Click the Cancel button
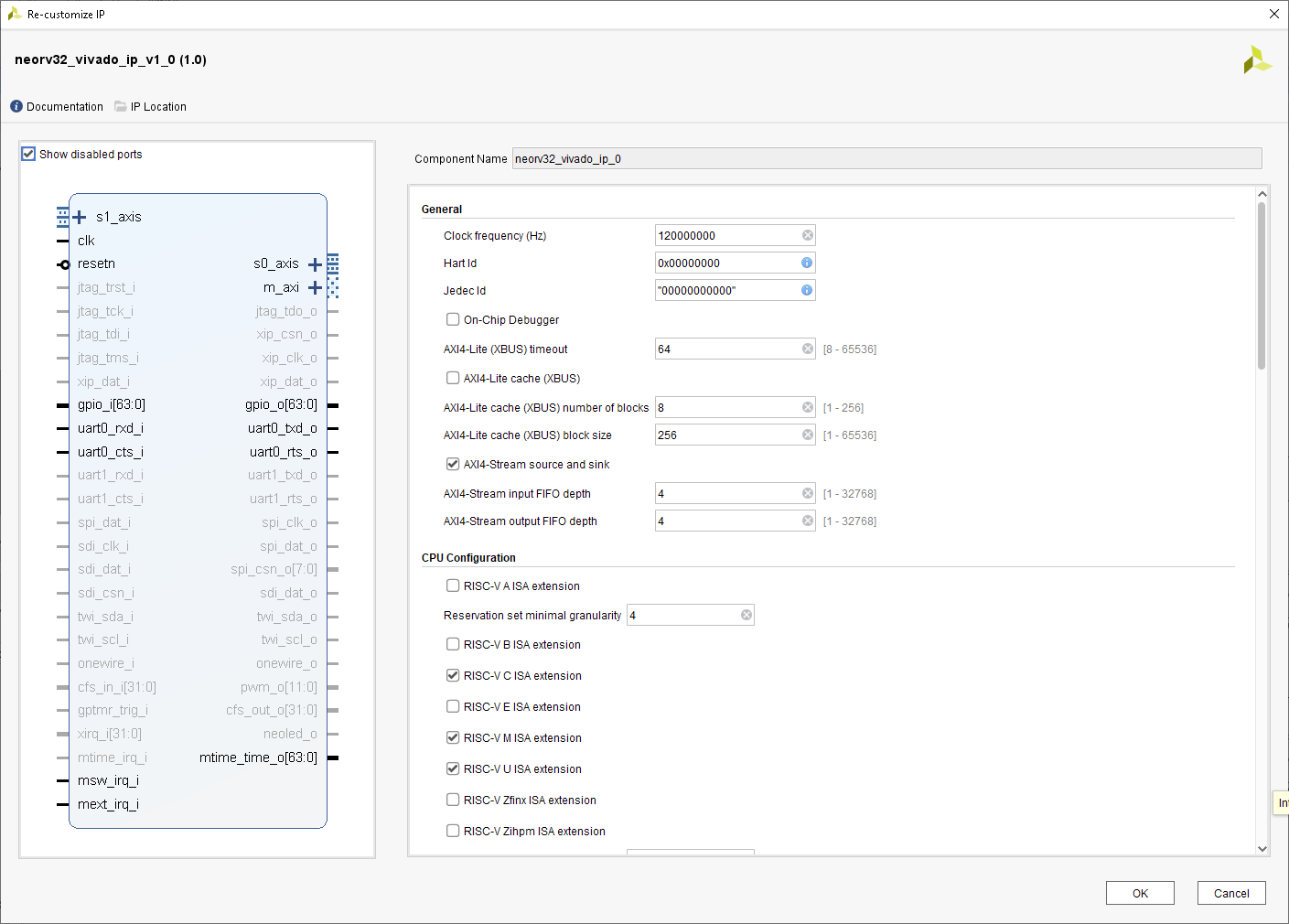Viewport: 1289px width, 924px height. tap(1231, 893)
